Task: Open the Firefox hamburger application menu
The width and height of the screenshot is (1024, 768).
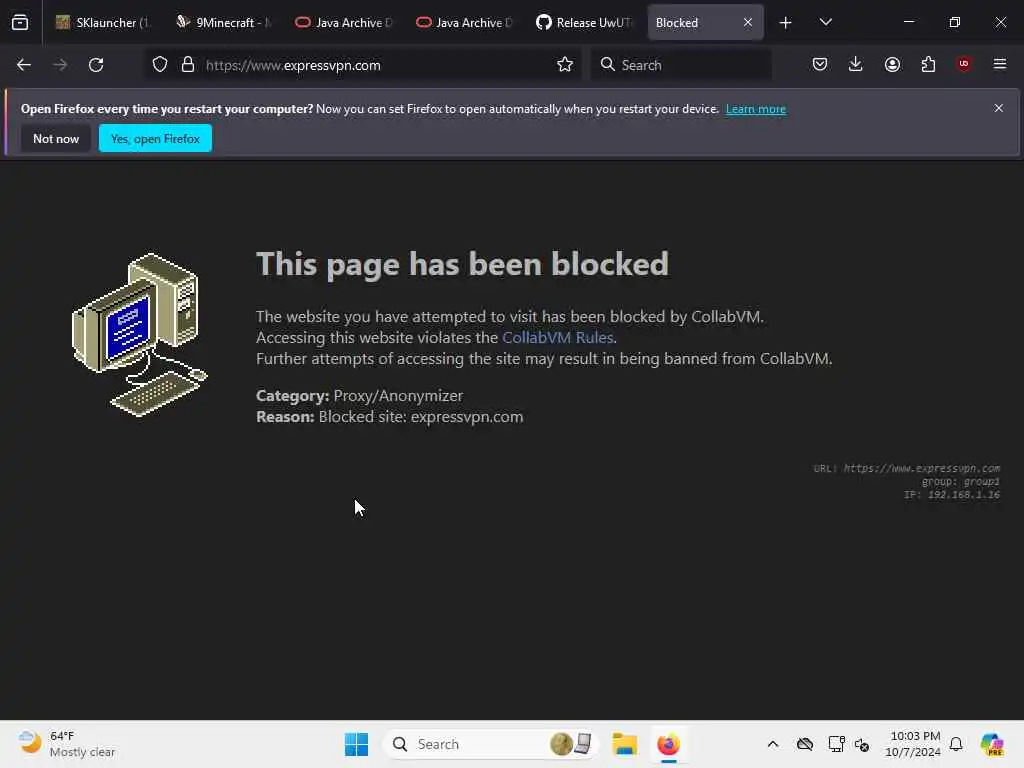Action: [1000, 64]
